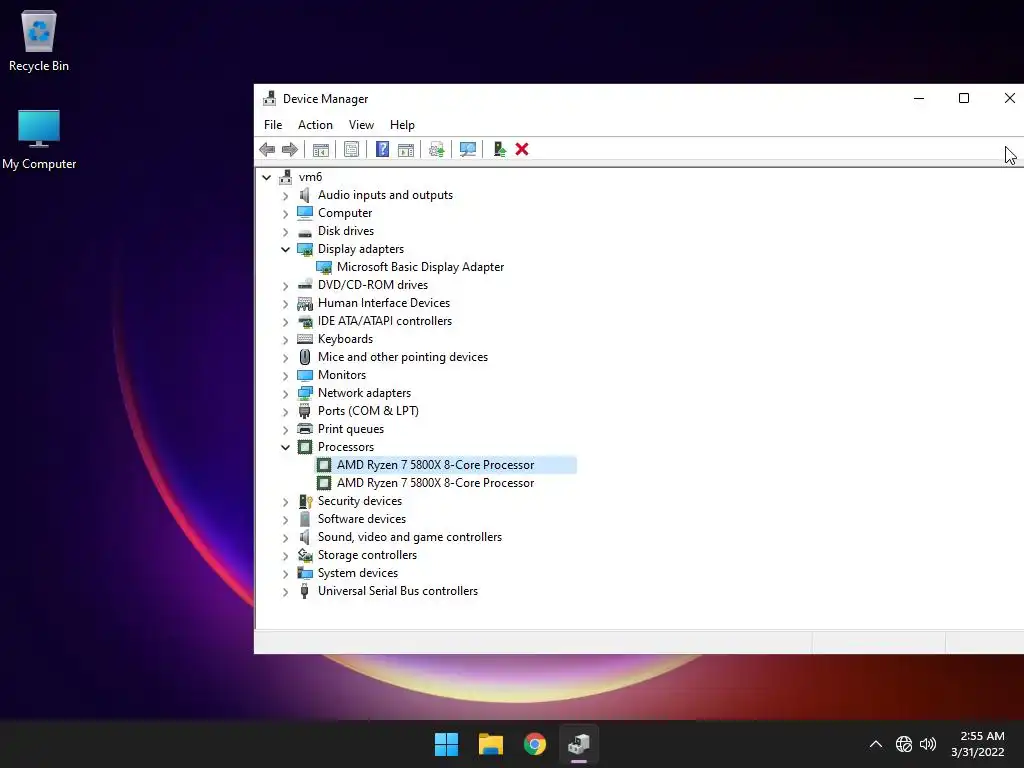Expand DVD/CD-ROM drives
1024x768 pixels.
[285, 285]
